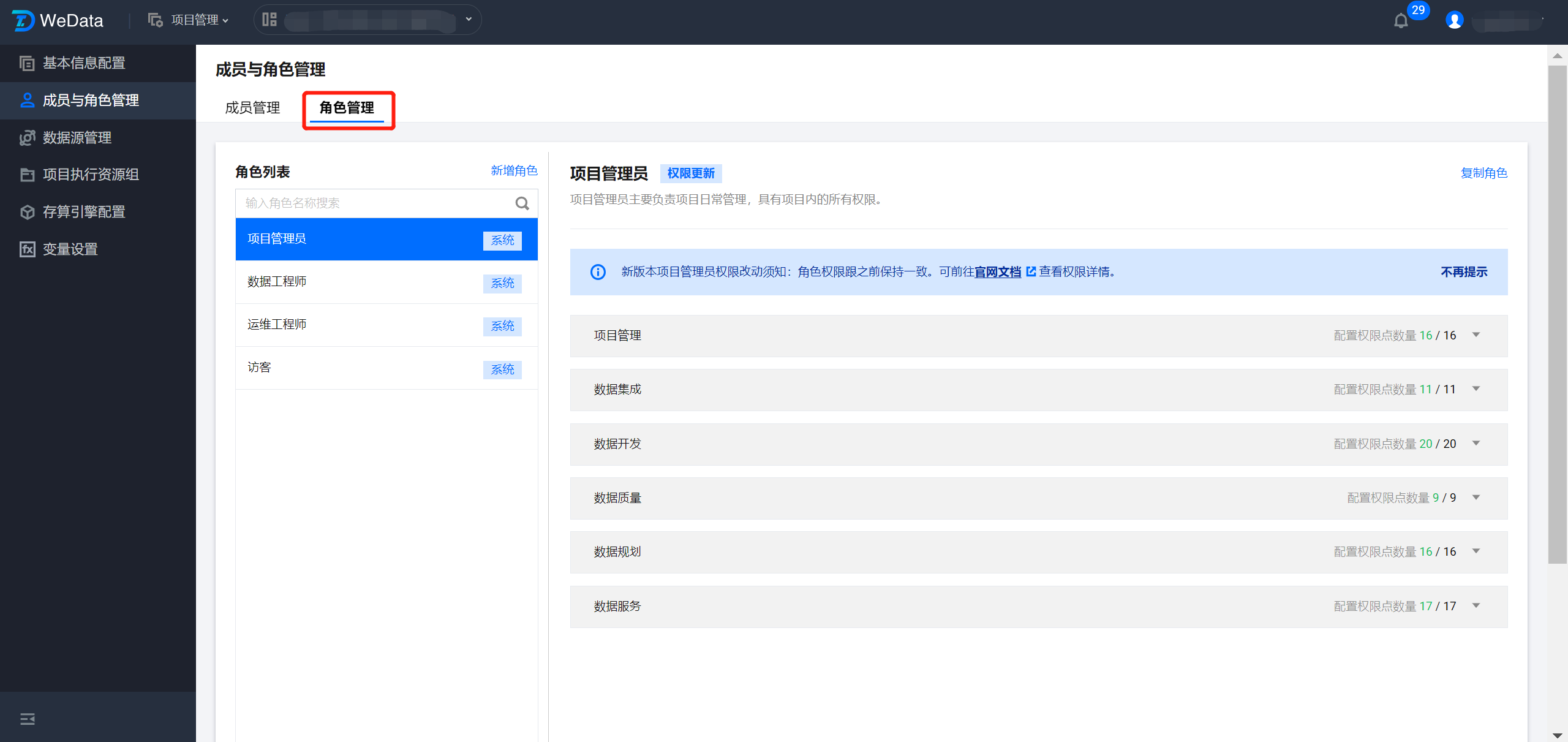Viewport: 1568px width, 742px height.
Task: Switch to the 成员管理 tab
Action: [252, 108]
